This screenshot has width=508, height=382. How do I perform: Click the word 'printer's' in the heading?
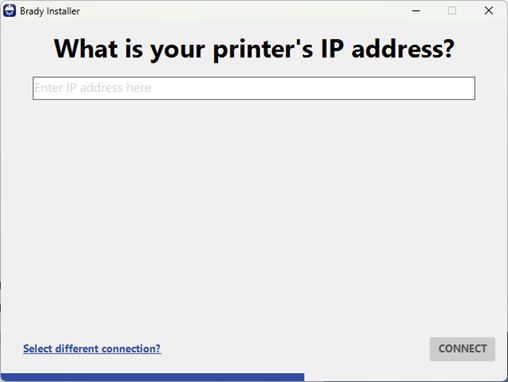pyautogui.click(x=263, y=49)
